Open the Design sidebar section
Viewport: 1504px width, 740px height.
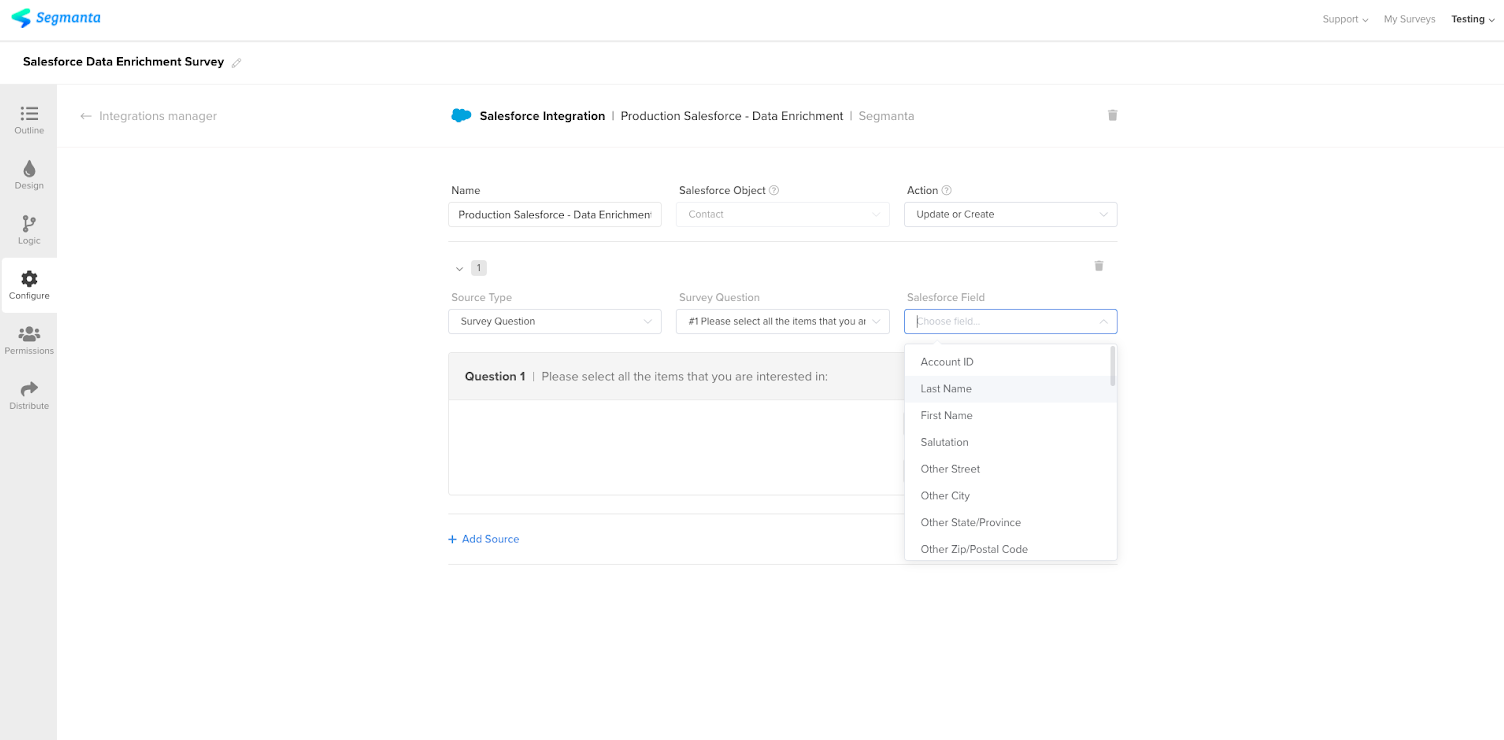pos(29,175)
